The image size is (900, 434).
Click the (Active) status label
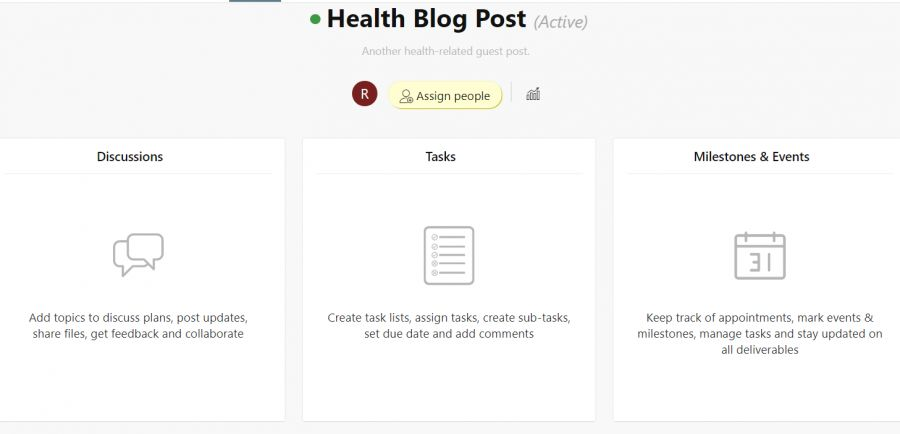(561, 22)
